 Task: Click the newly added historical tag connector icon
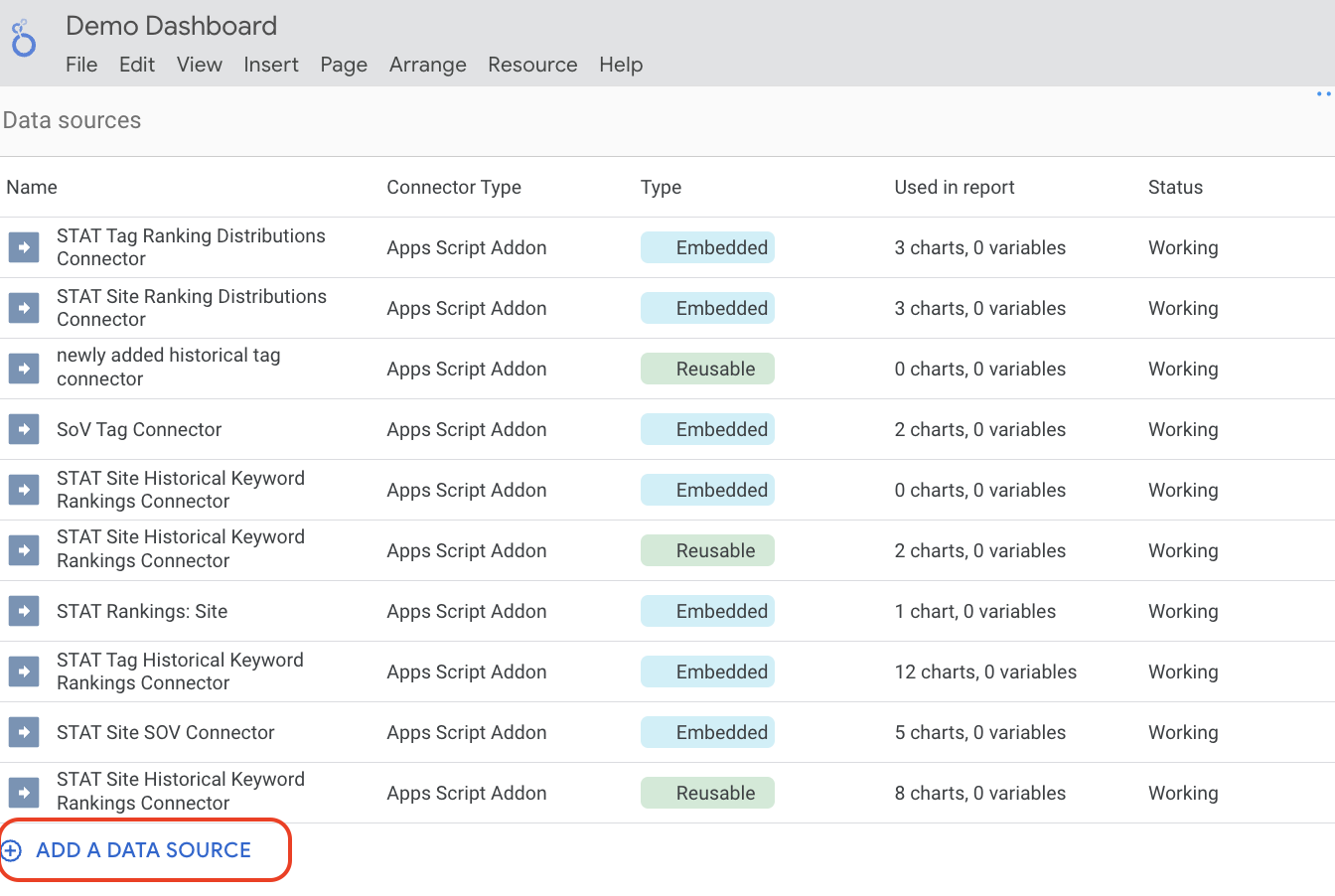pyautogui.click(x=24, y=369)
